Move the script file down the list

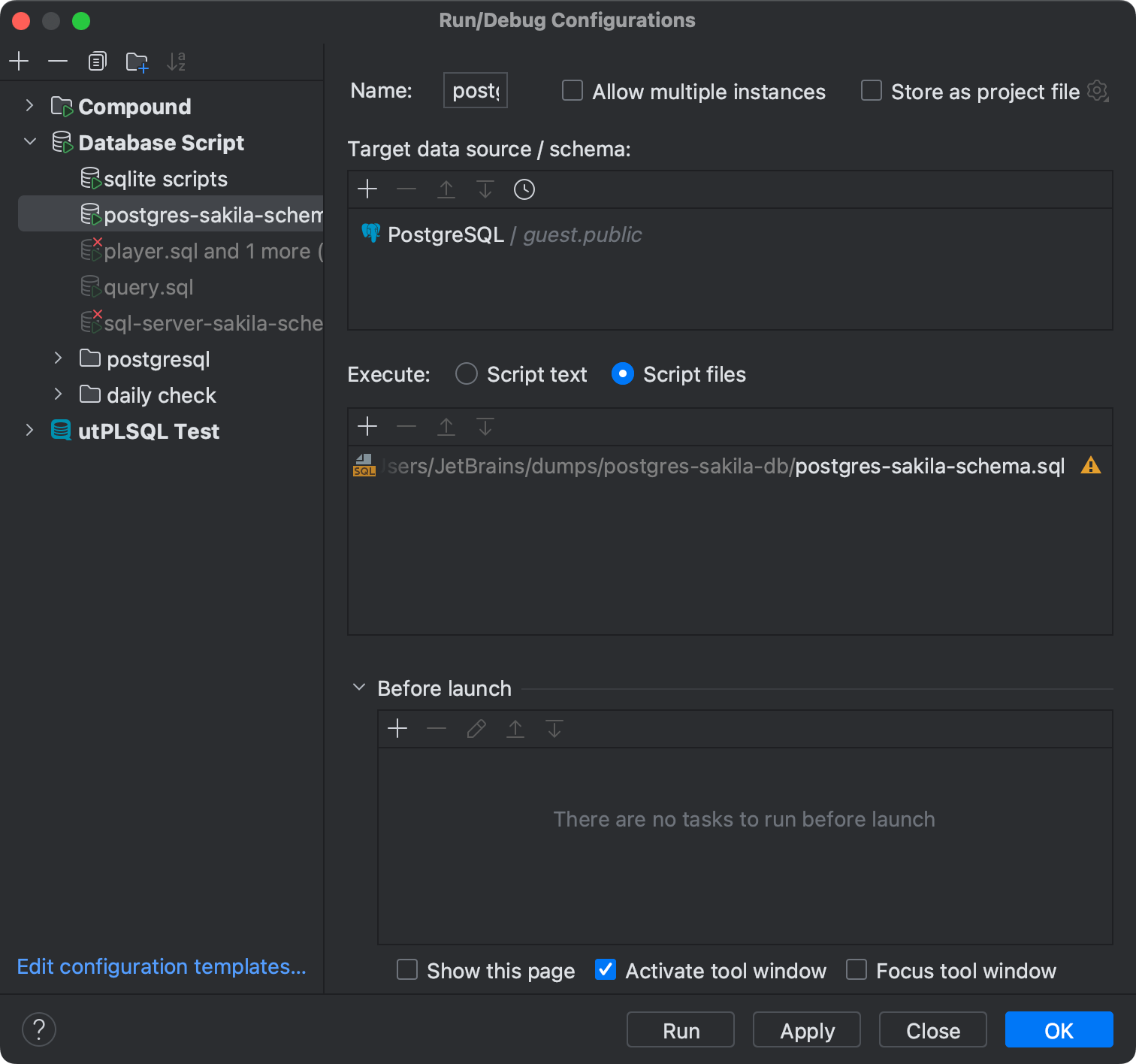[x=485, y=426]
